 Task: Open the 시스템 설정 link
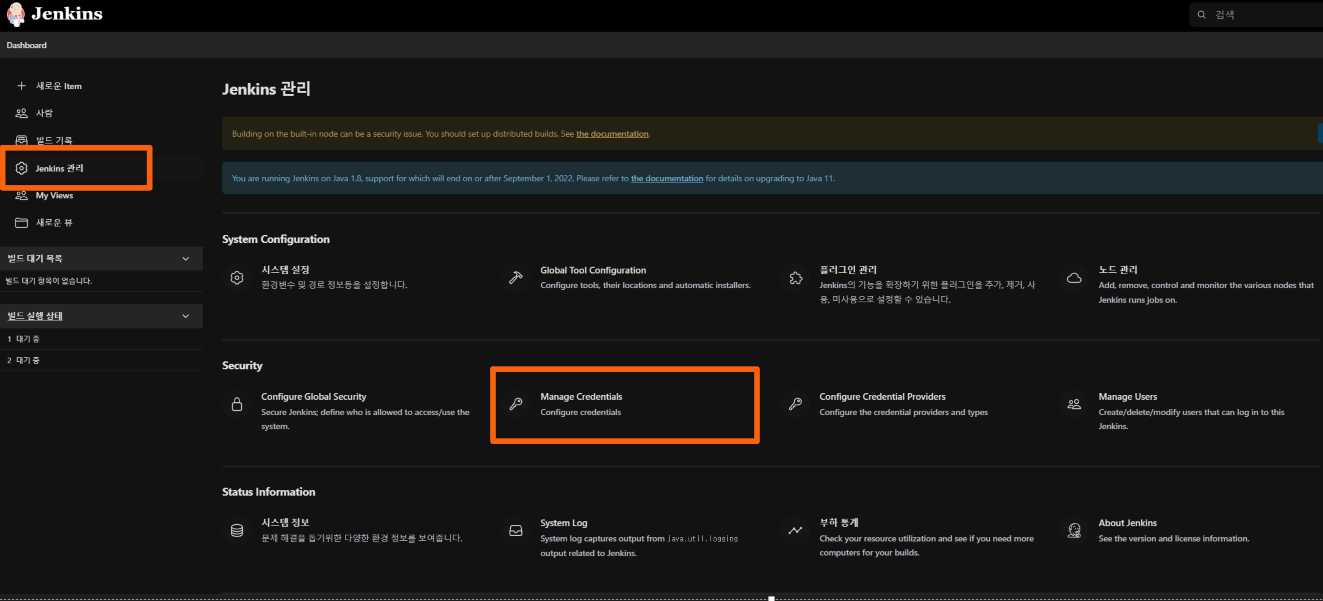coord(285,270)
